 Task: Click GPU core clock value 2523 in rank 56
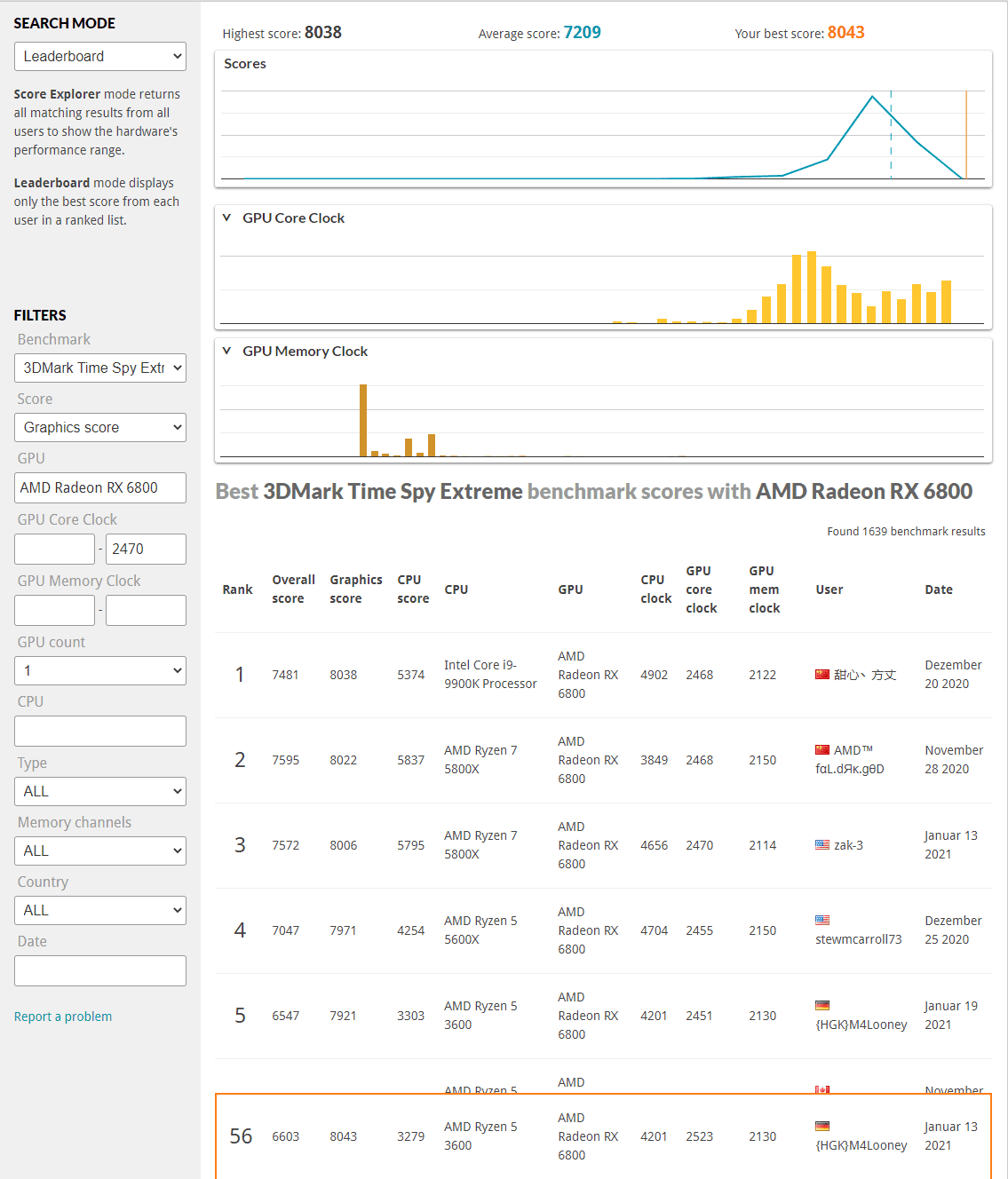point(699,1136)
